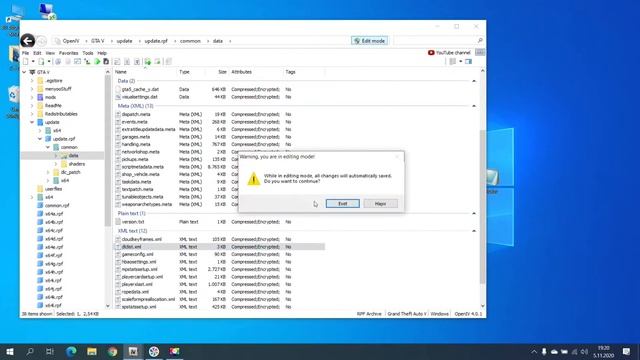This screenshot has height=360, width=640.
Task: Collapse the XML text file group
Action: tap(474, 231)
